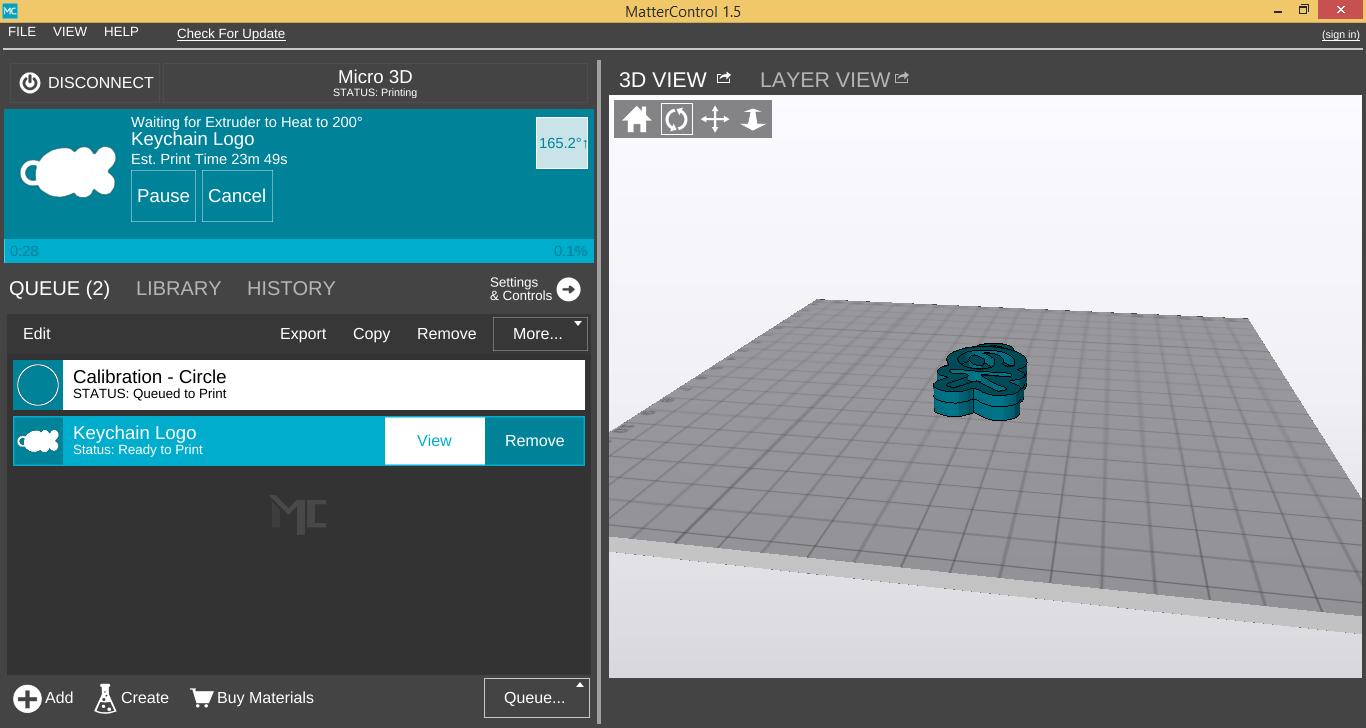Viewport: 1366px width, 728px height.
Task: Click the vertical panel splitter bar
Action: click(600, 390)
